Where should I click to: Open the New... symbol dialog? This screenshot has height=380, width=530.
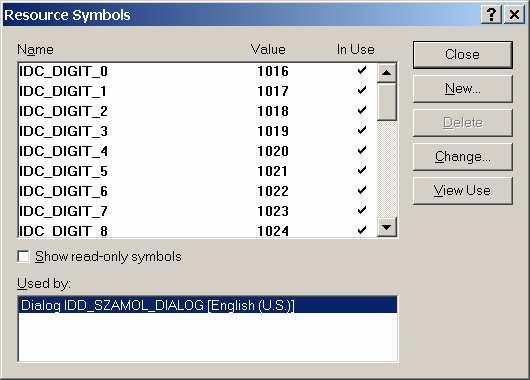(x=462, y=89)
